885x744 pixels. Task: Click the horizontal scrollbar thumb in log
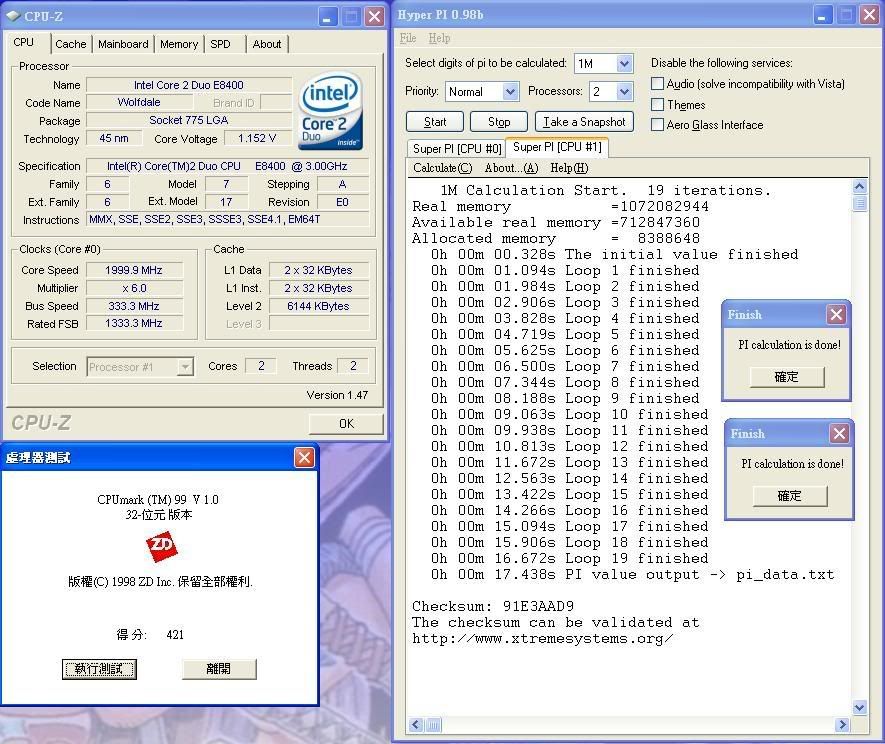[x=433, y=724]
